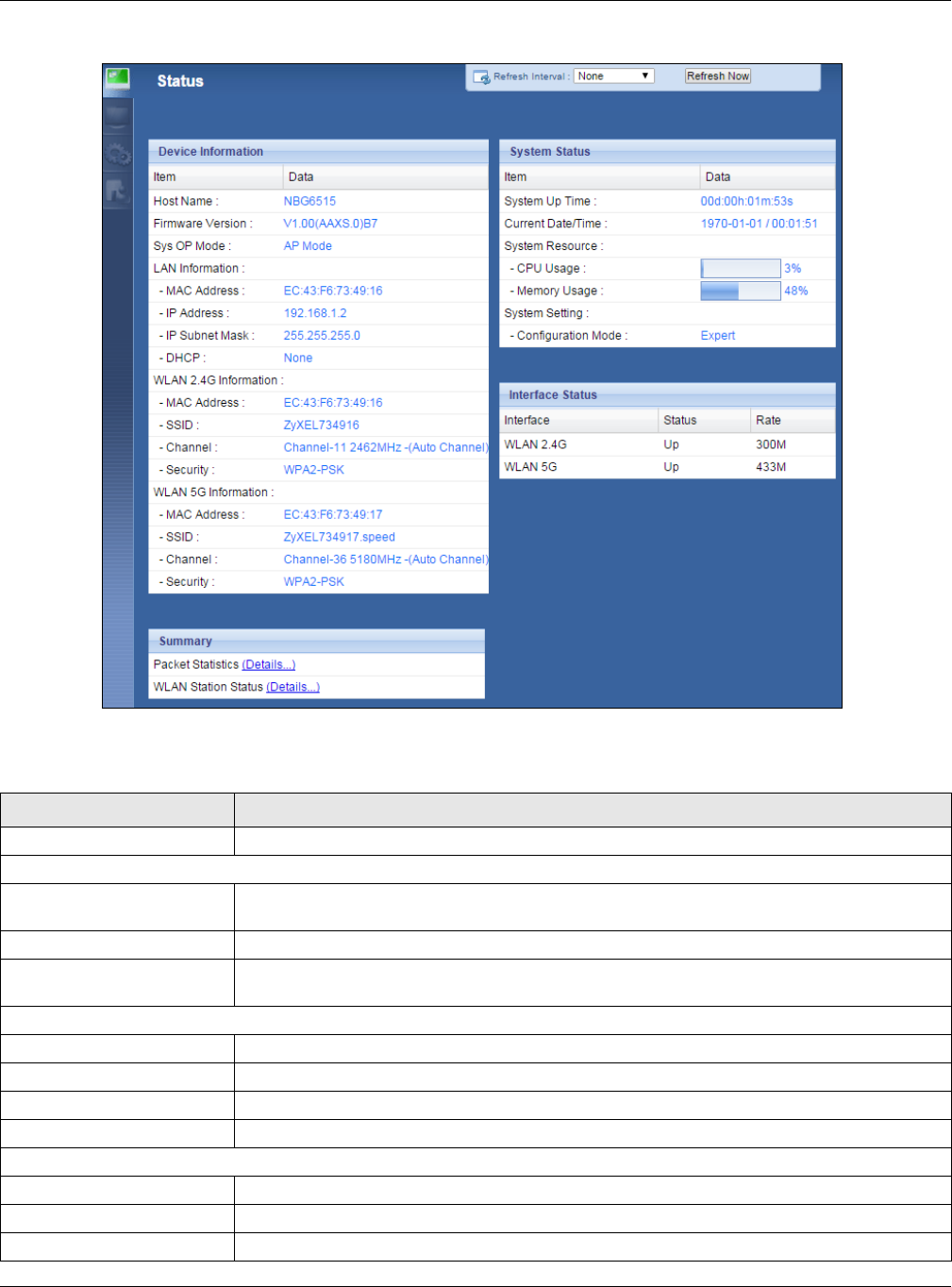Open WLAN Station Status Details link
Screen dimensions: 952x1287
pos(293,688)
